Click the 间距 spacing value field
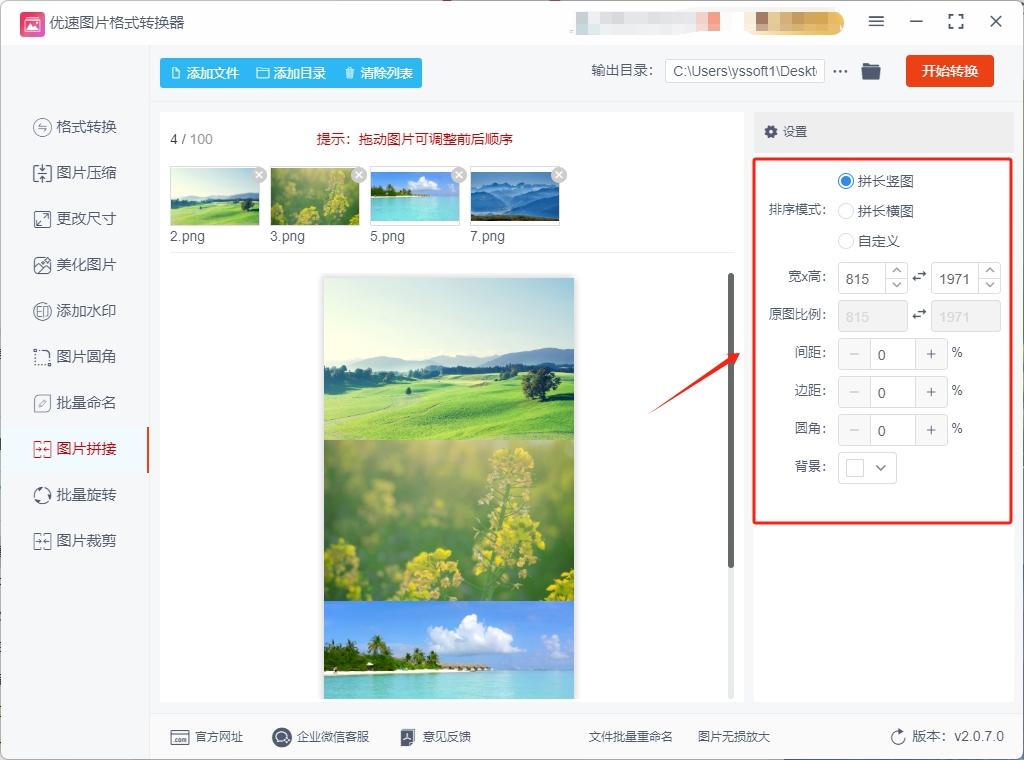Viewport: 1024px width, 760px height. (893, 354)
